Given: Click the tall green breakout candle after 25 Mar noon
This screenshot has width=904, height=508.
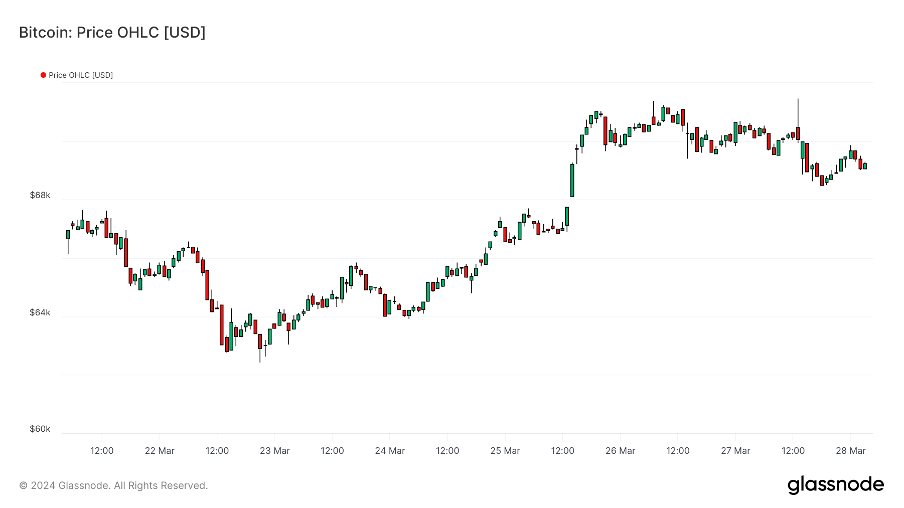Looking at the screenshot, I should pos(573,180).
